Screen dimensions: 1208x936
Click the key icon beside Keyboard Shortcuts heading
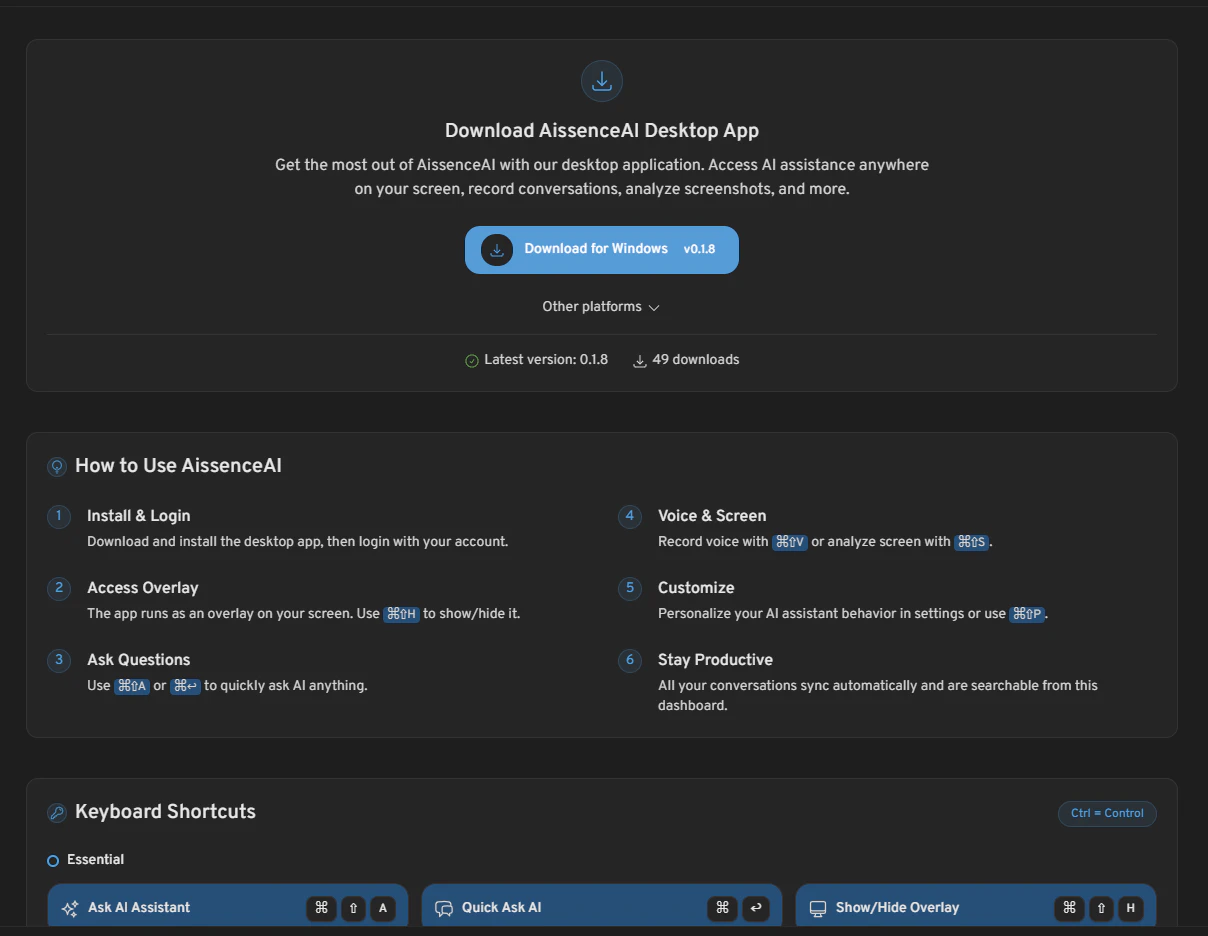coord(57,812)
